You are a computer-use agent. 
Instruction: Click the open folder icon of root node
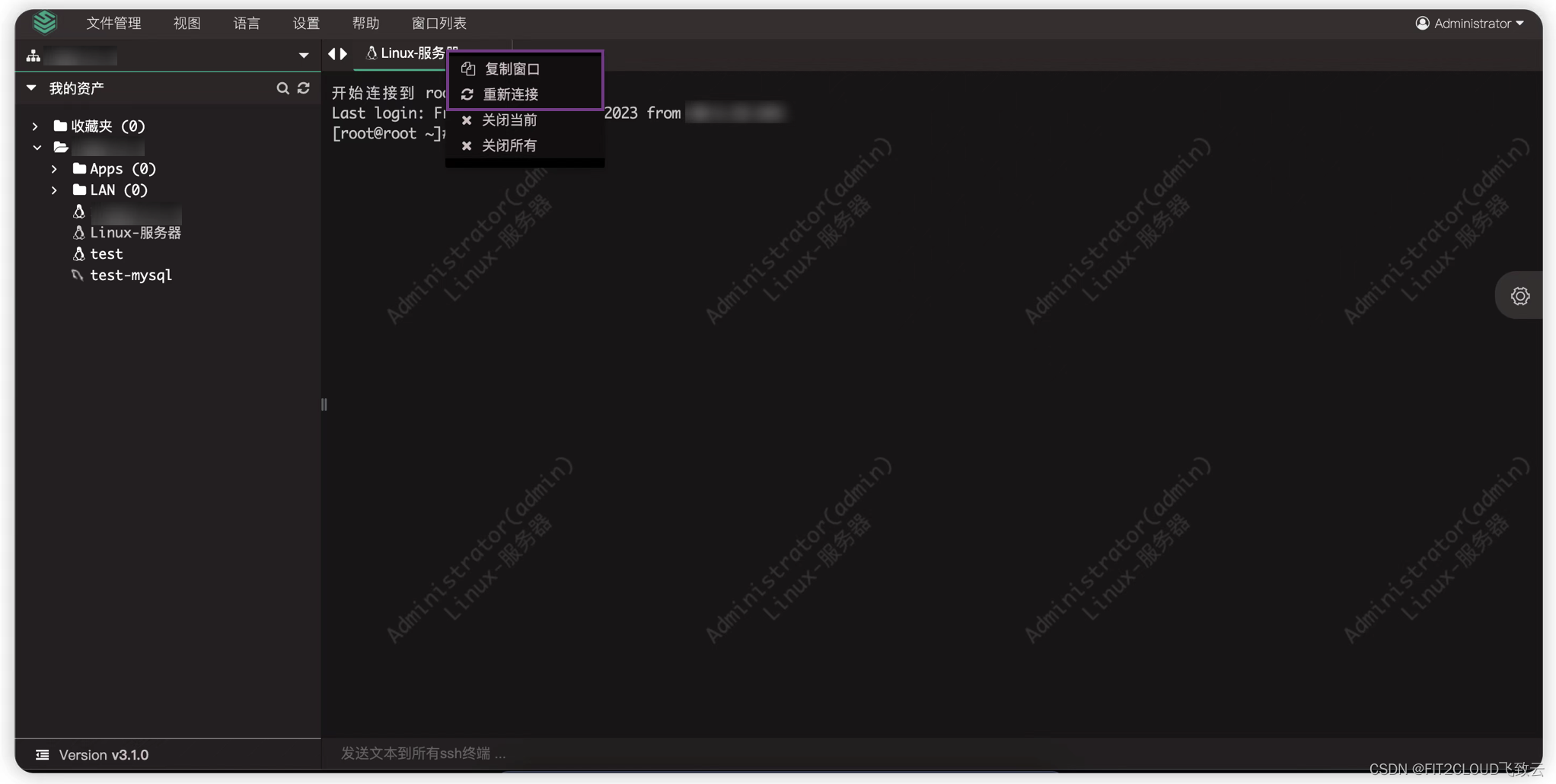pos(61,148)
